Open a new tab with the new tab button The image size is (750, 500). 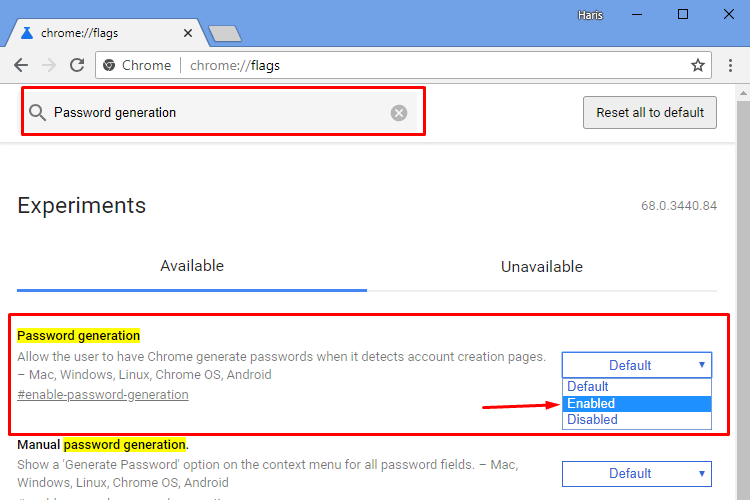click(x=225, y=33)
